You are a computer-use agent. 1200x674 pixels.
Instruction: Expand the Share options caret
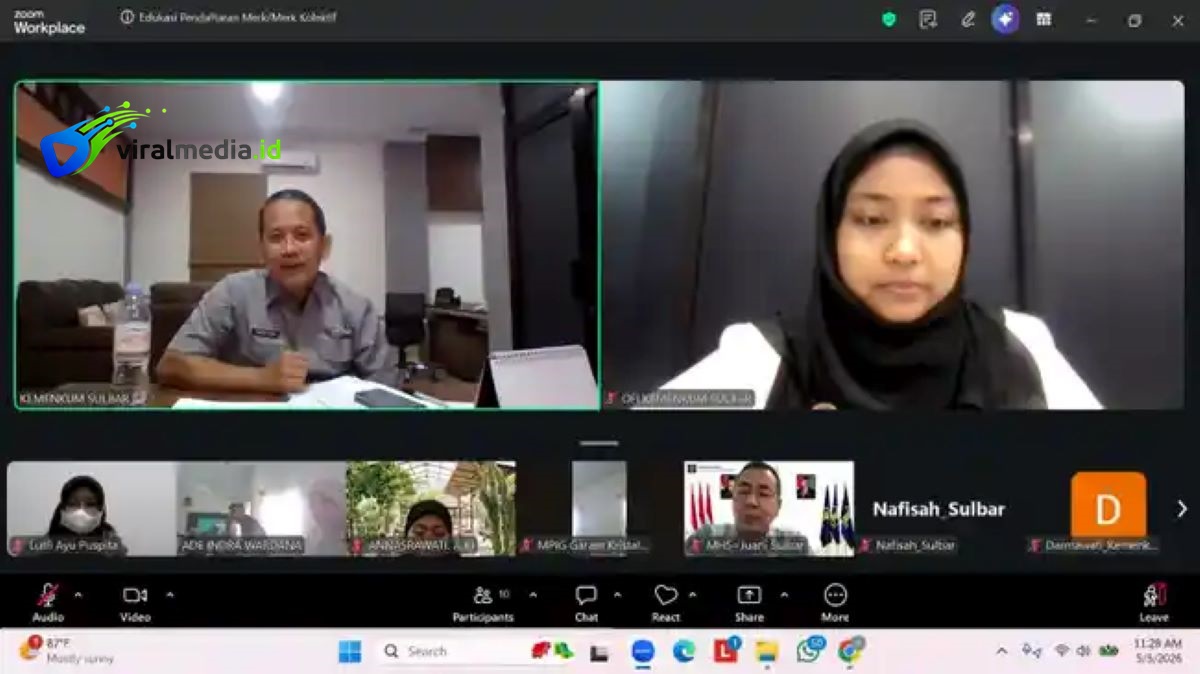click(x=784, y=595)
